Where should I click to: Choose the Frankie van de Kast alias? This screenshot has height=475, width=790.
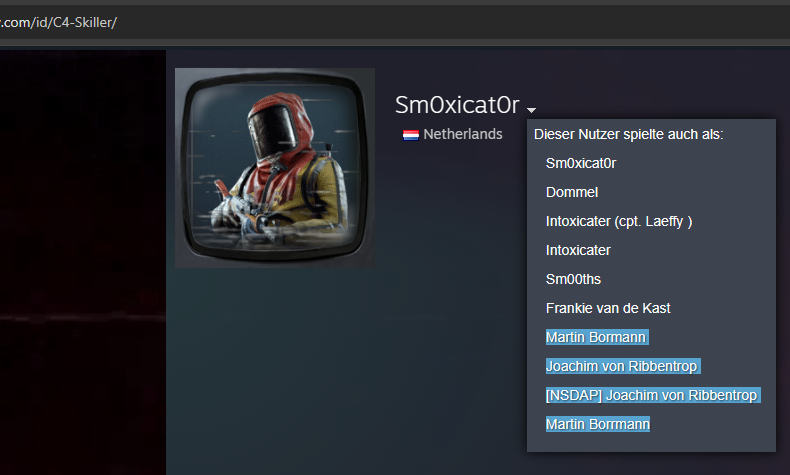[608, 308]
